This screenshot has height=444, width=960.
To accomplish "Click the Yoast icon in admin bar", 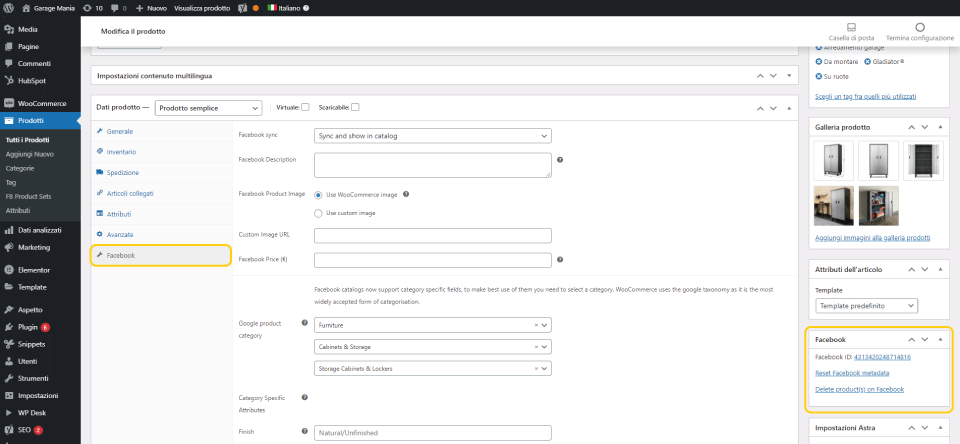I will (242, 9).
